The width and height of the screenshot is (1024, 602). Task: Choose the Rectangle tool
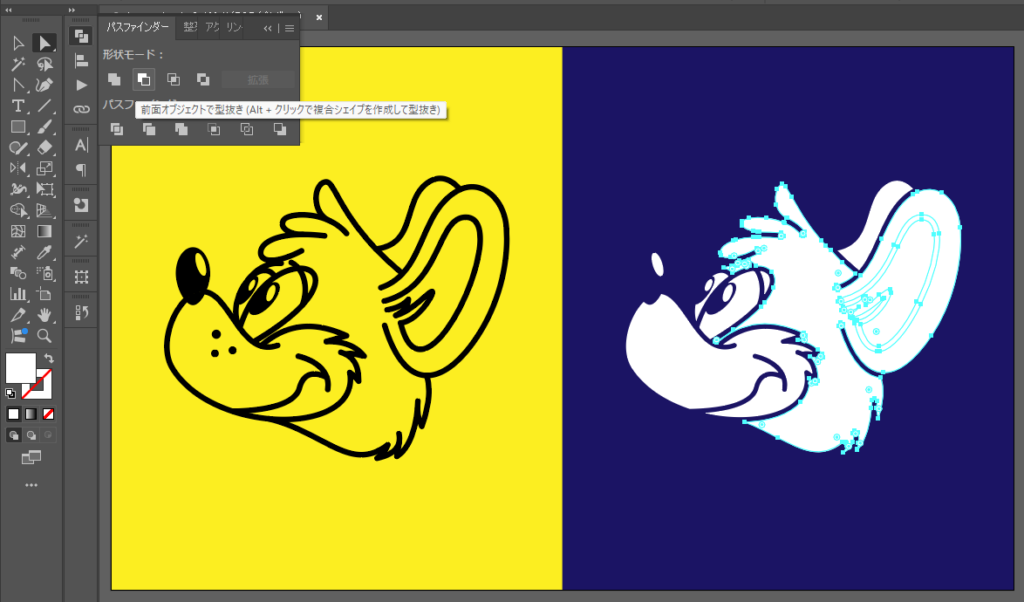coord(18,127)
